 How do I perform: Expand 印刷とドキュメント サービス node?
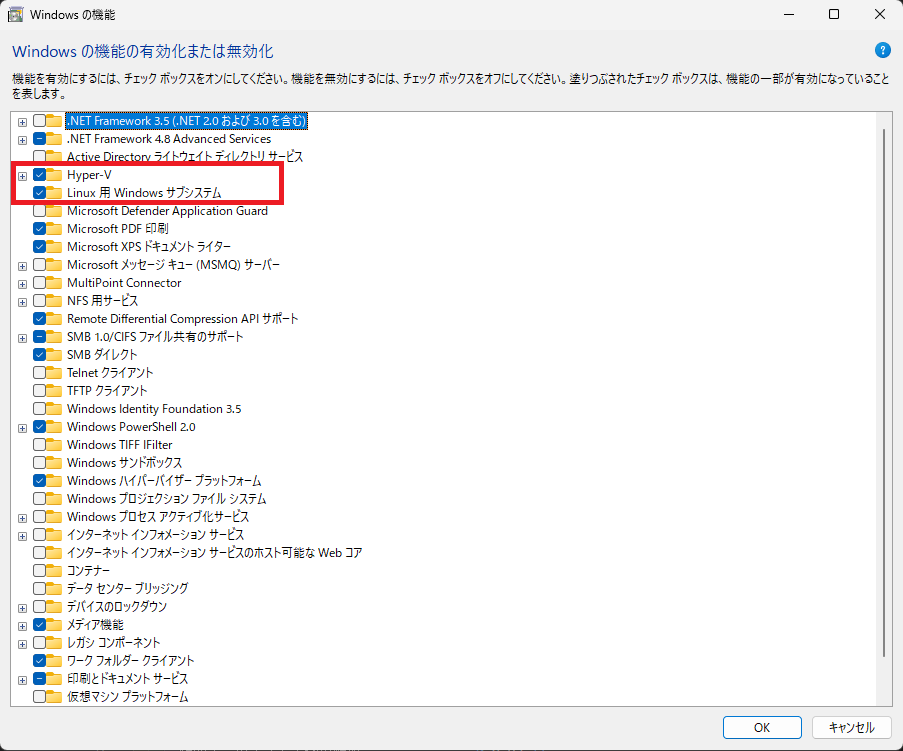pyautogui.click(x=22, y=680)
